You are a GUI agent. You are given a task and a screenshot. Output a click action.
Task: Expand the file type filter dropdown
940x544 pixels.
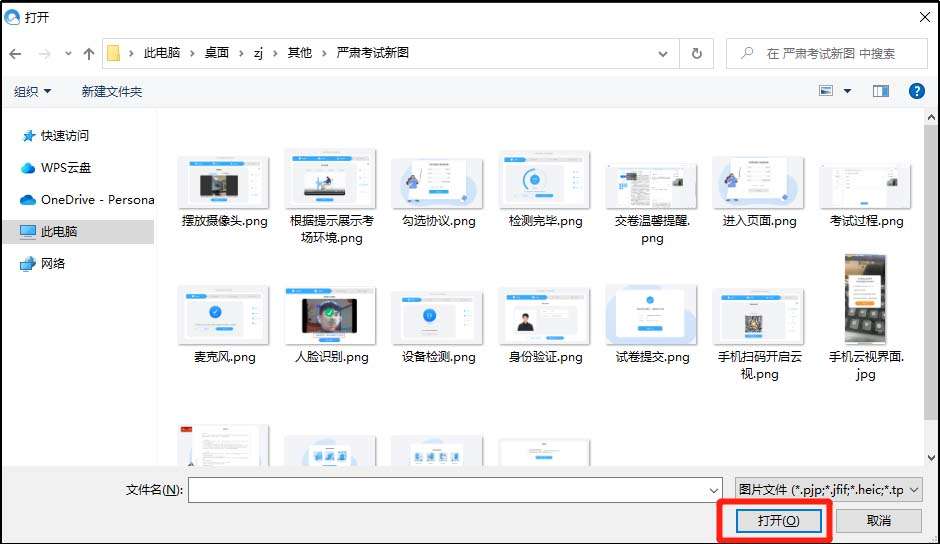pos(914,490)
